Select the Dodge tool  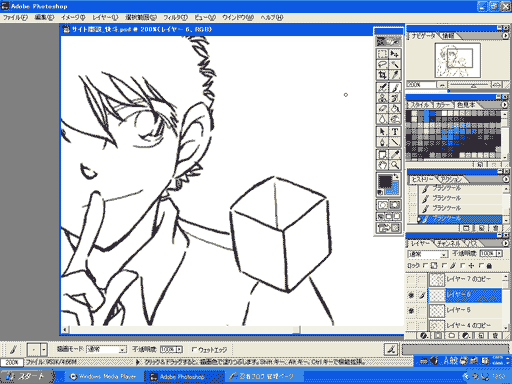[395, 119]
